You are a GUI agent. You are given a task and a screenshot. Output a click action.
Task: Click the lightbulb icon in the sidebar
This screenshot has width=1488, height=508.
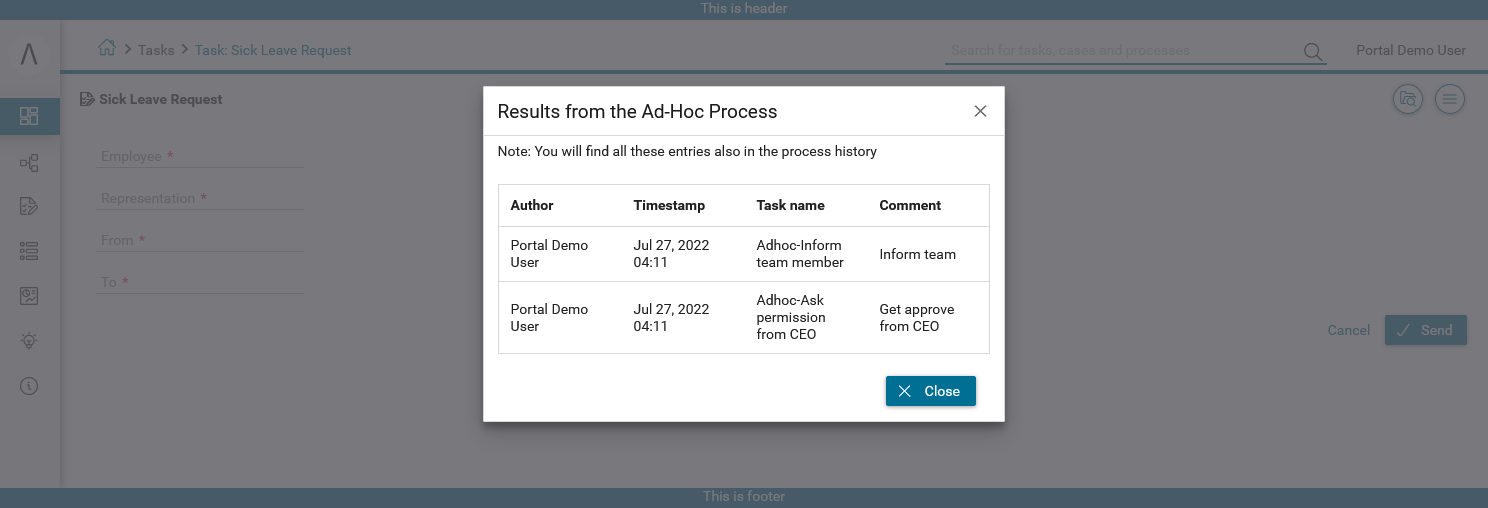click(29, 341)
